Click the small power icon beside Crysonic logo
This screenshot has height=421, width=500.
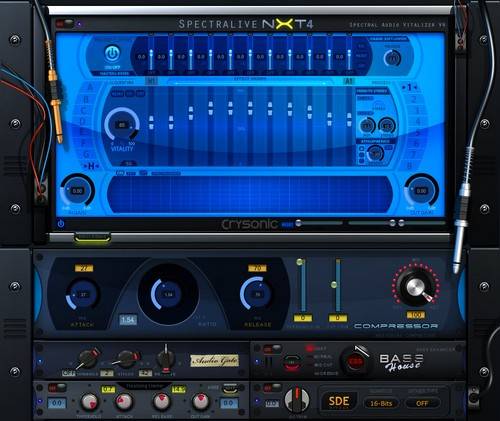(x=61, y=223)
